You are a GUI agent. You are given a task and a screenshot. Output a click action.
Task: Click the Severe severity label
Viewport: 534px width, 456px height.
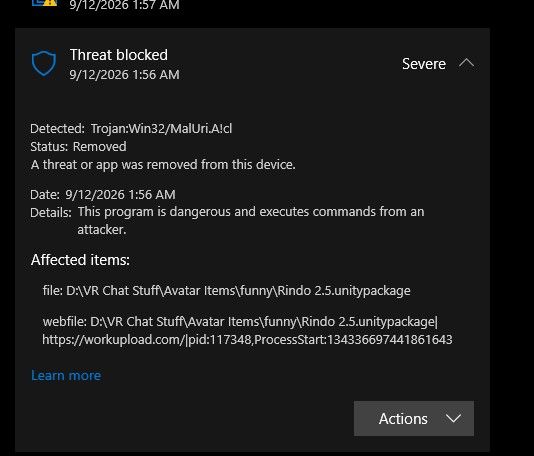(424, 64)
